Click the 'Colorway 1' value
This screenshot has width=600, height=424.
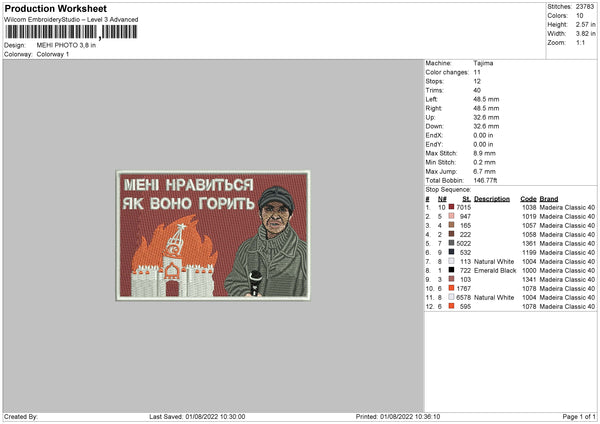pos(53,54)
